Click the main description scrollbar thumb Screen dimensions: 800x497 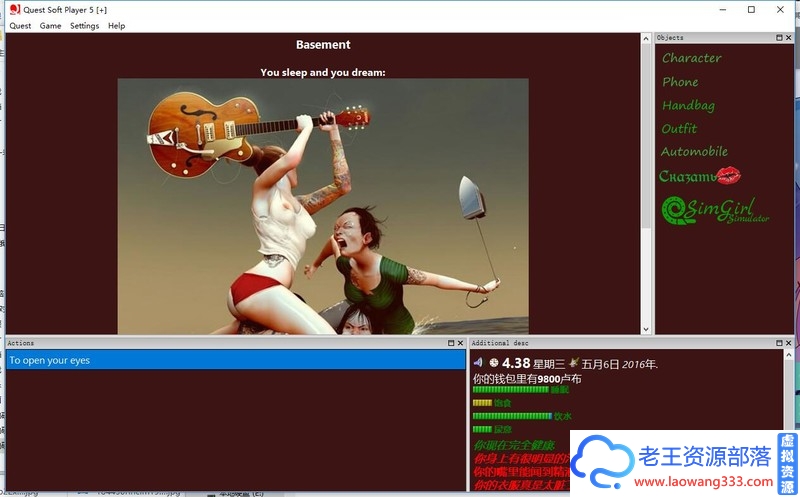[x=646, y=136]
